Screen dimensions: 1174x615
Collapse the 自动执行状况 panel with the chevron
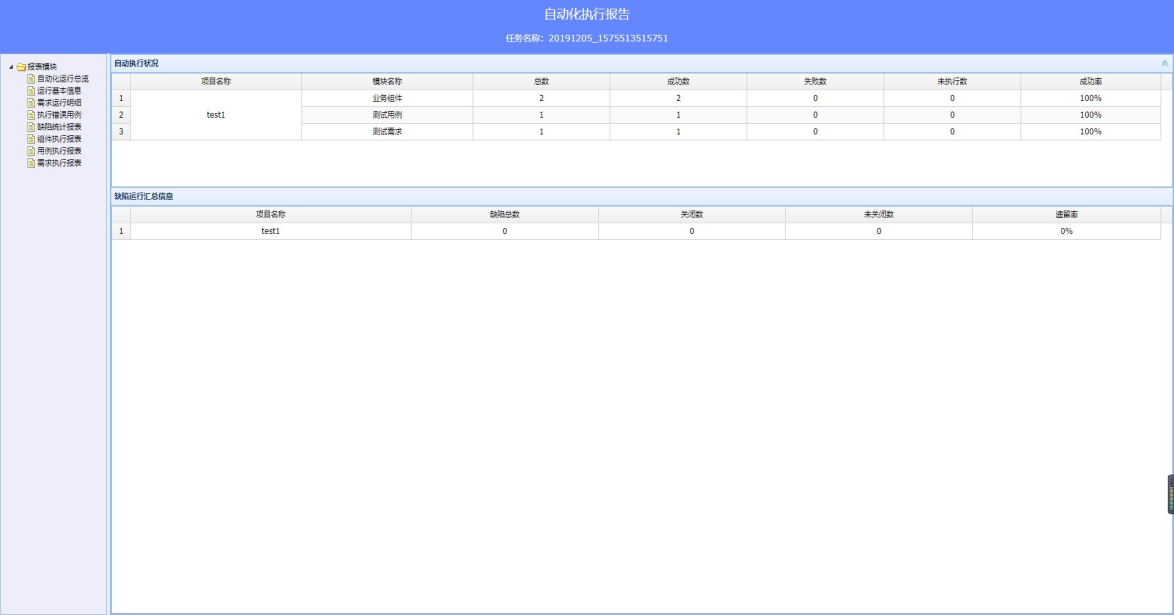point(1164,64)
